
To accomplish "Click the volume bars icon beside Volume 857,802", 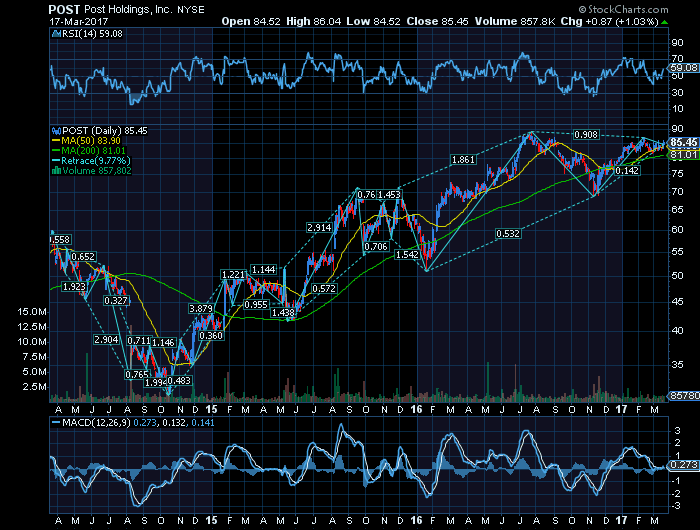I will (x=56, y=171).
